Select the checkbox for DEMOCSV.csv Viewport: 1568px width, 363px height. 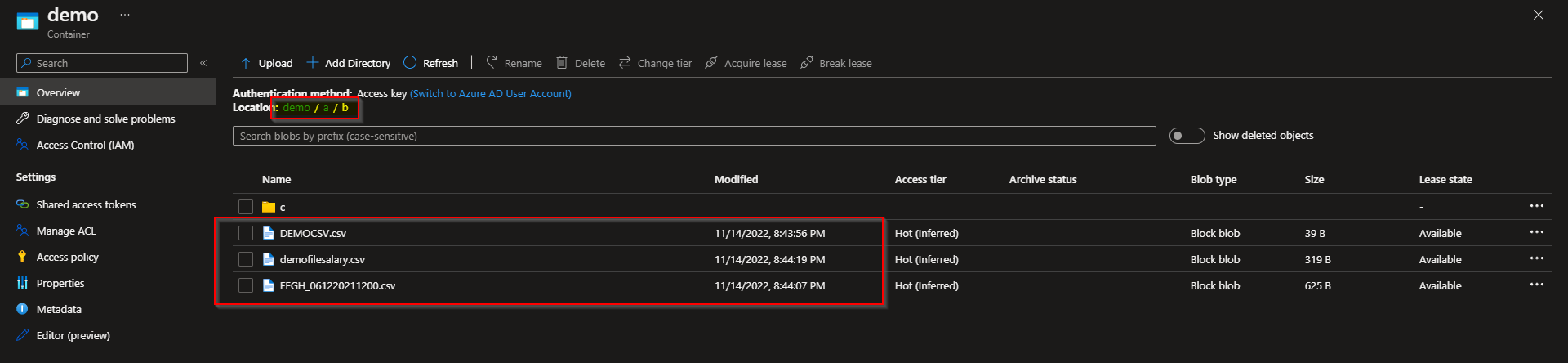coord(246,233)
